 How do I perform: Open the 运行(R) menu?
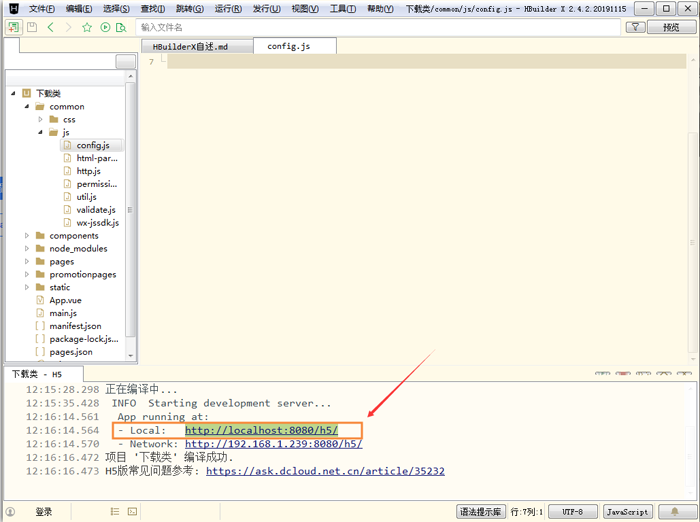coord(228,9)
